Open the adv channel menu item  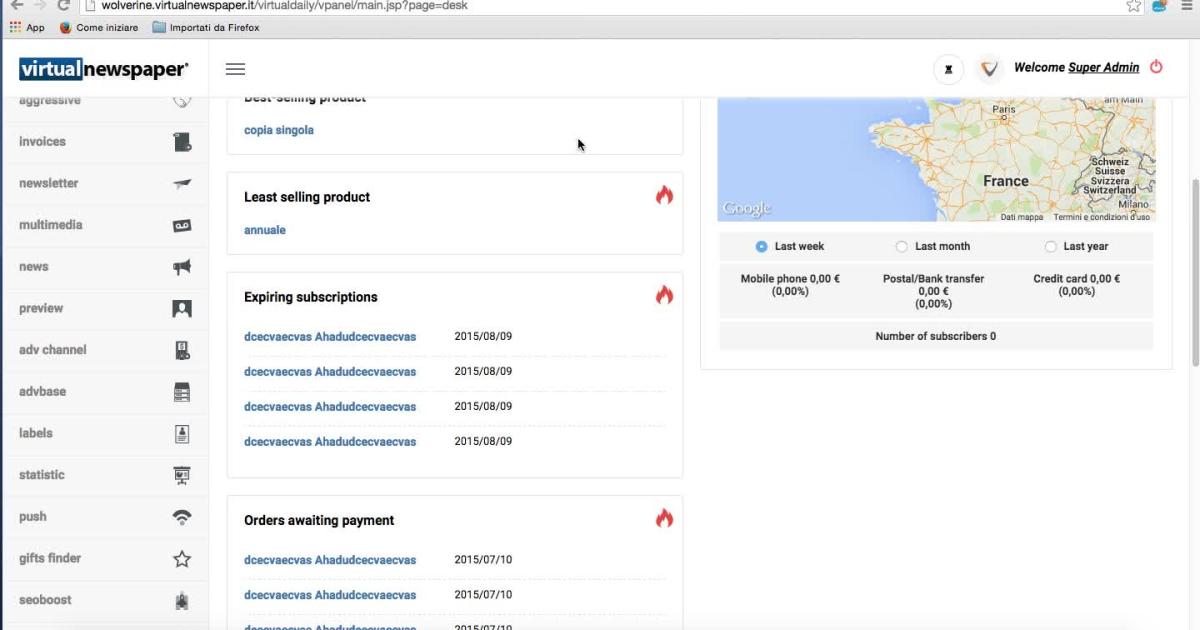coord(52,350)
